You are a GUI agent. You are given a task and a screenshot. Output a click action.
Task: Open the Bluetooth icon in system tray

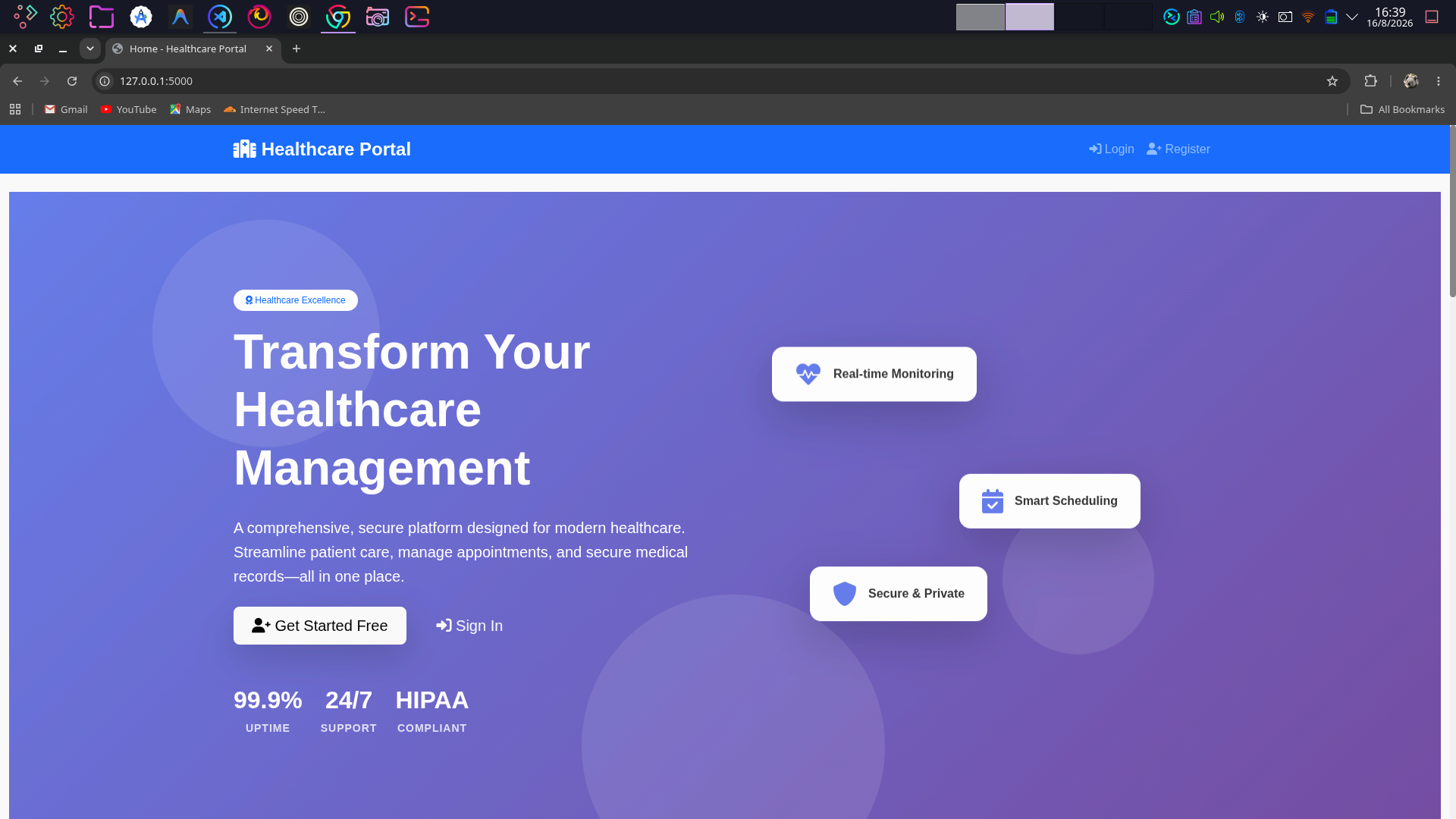click(x=1240, y=17)
